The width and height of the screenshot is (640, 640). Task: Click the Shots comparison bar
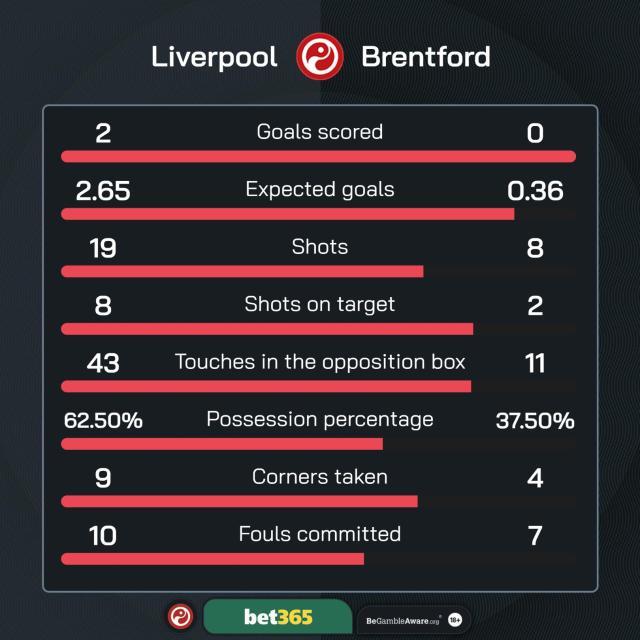point(242,271)
